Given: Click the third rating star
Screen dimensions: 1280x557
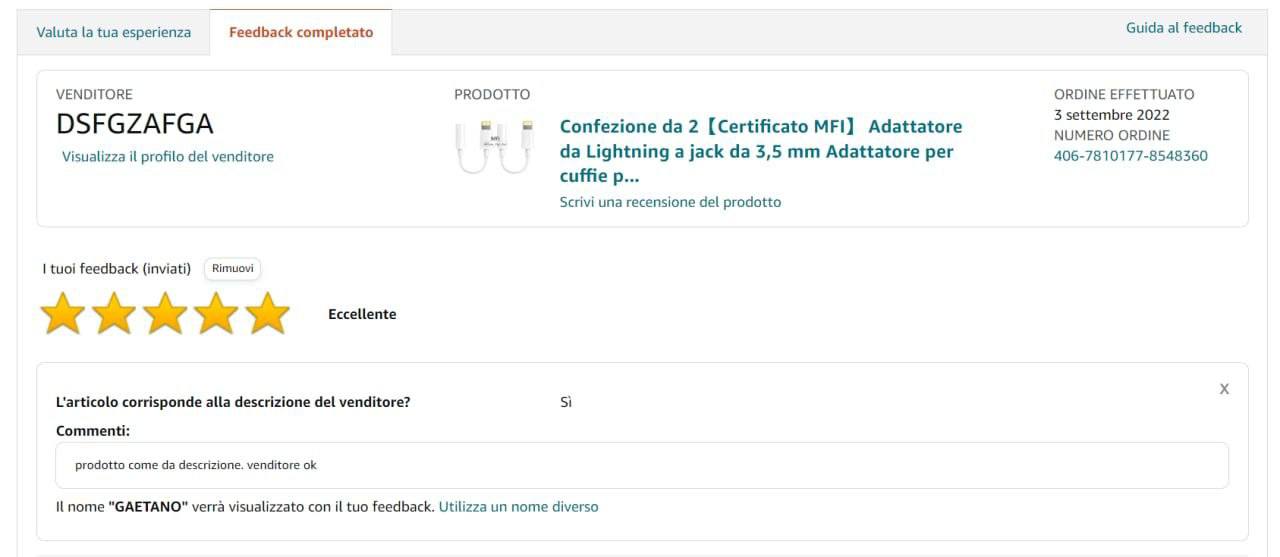Looking at the screenshot, I should [x=165, y=314].
